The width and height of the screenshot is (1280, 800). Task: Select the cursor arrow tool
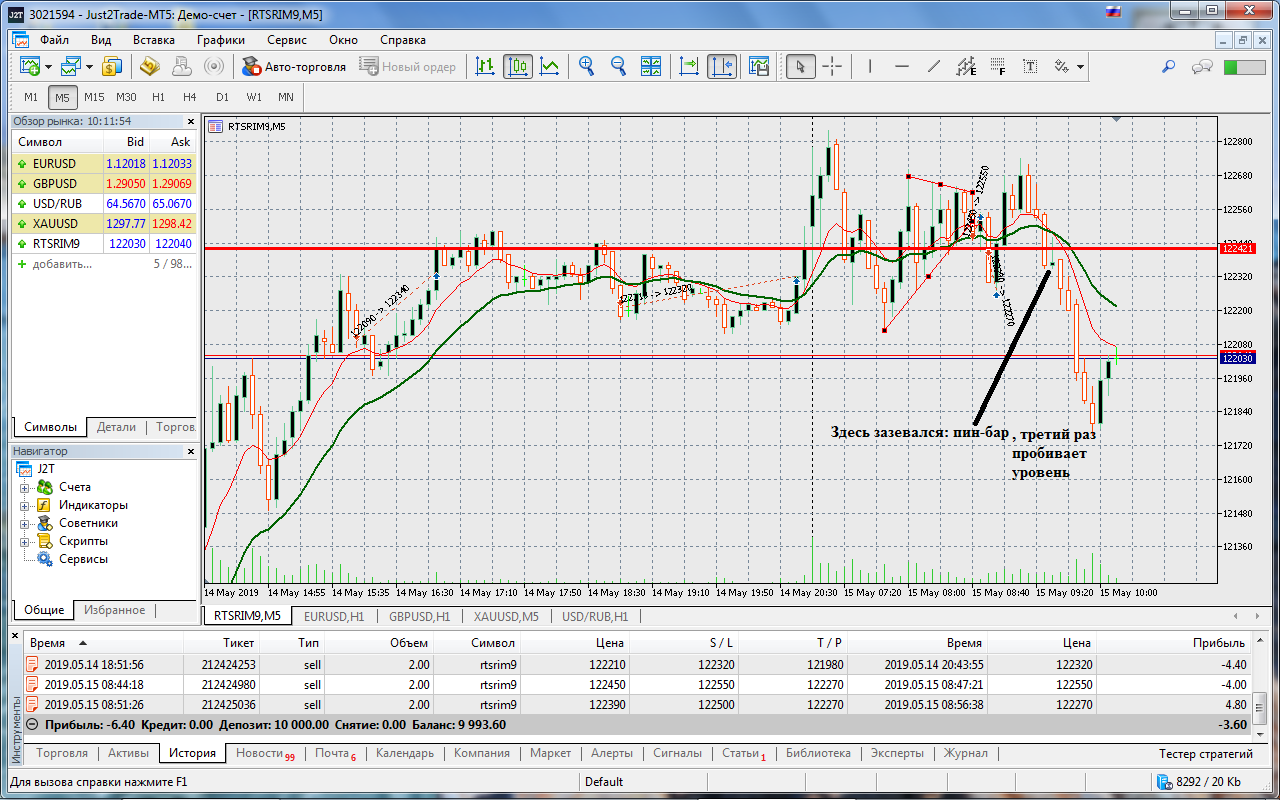point(800,67)
